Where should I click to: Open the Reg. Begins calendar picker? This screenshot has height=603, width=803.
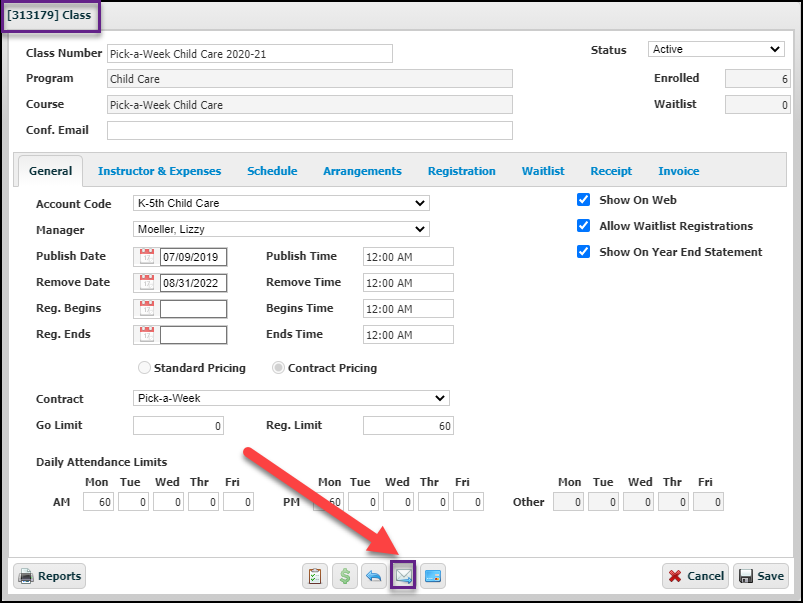(x=146, y=309)
